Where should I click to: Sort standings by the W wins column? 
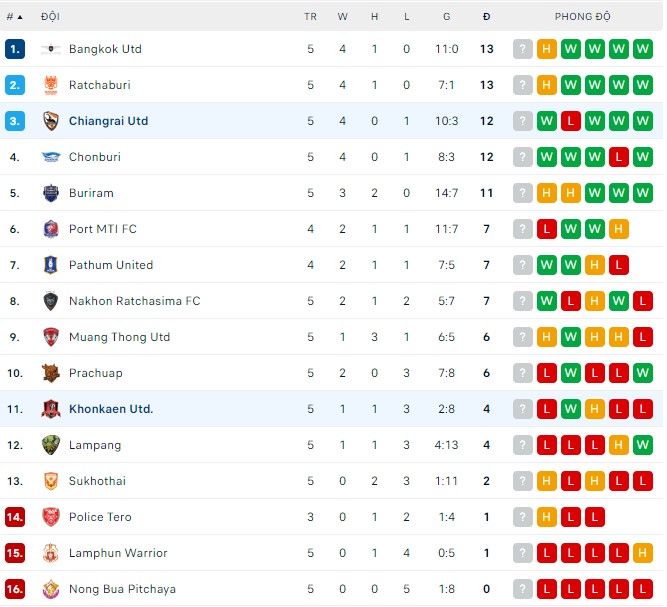click(x=343, y=17)
